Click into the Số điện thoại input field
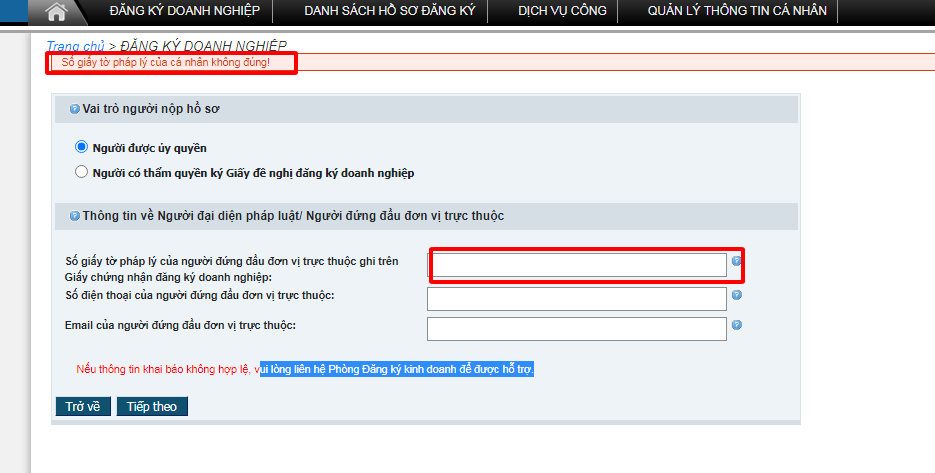The width and height of the screenshot is (935, 473). pos(577,299)
